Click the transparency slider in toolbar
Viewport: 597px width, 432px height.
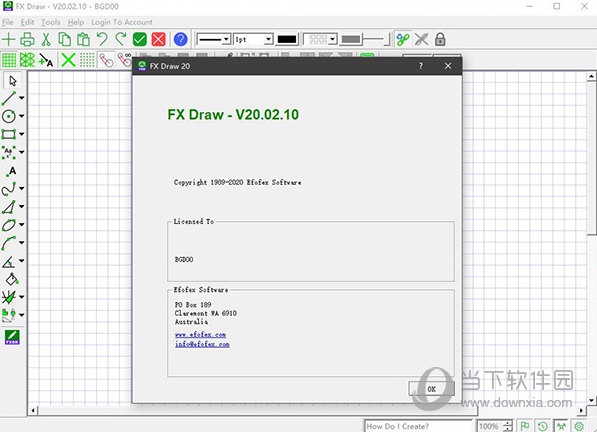376,39
